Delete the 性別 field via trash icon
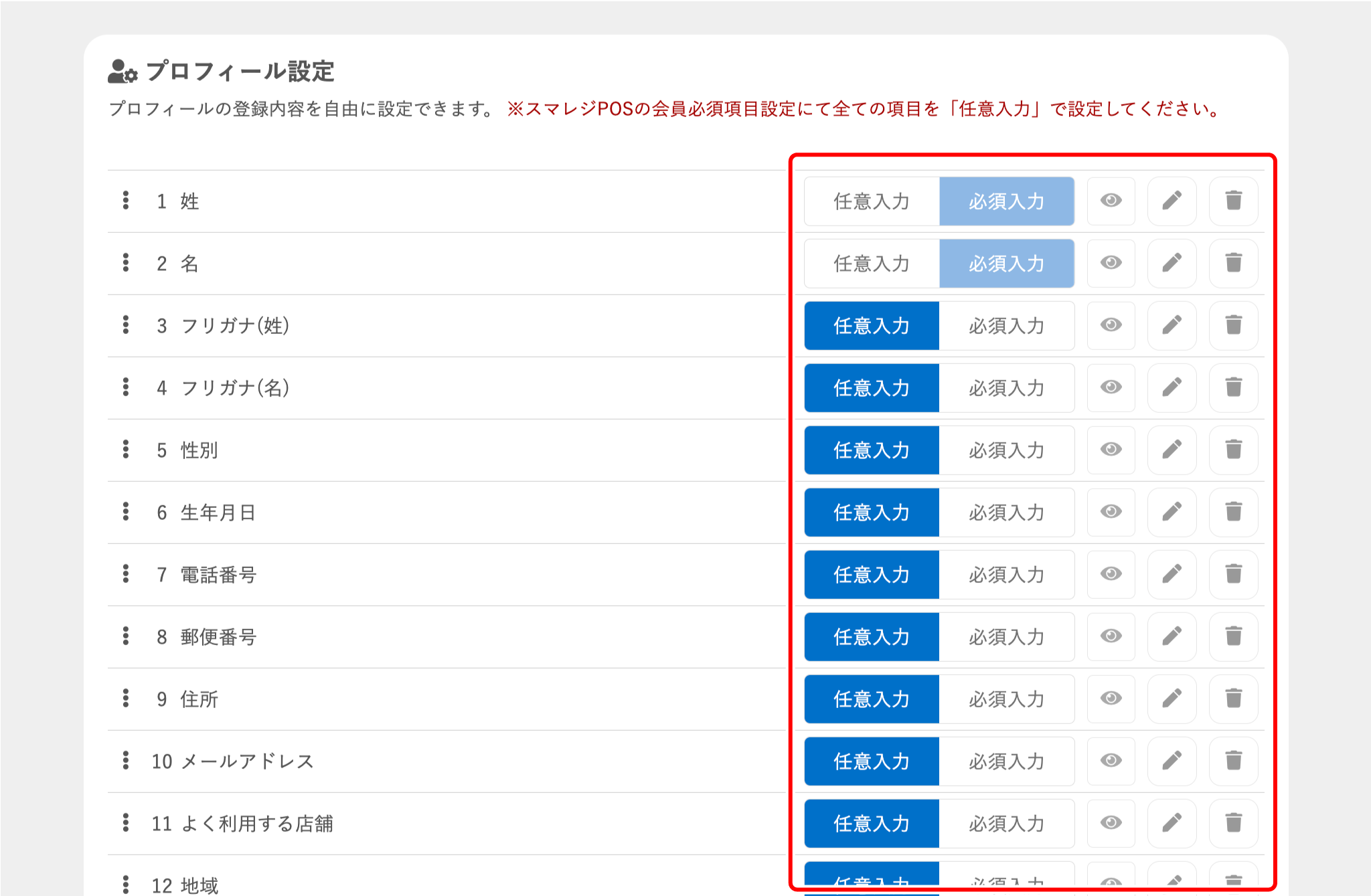The height and width of the screenshot is (896, 1371). coord(1233,450)
